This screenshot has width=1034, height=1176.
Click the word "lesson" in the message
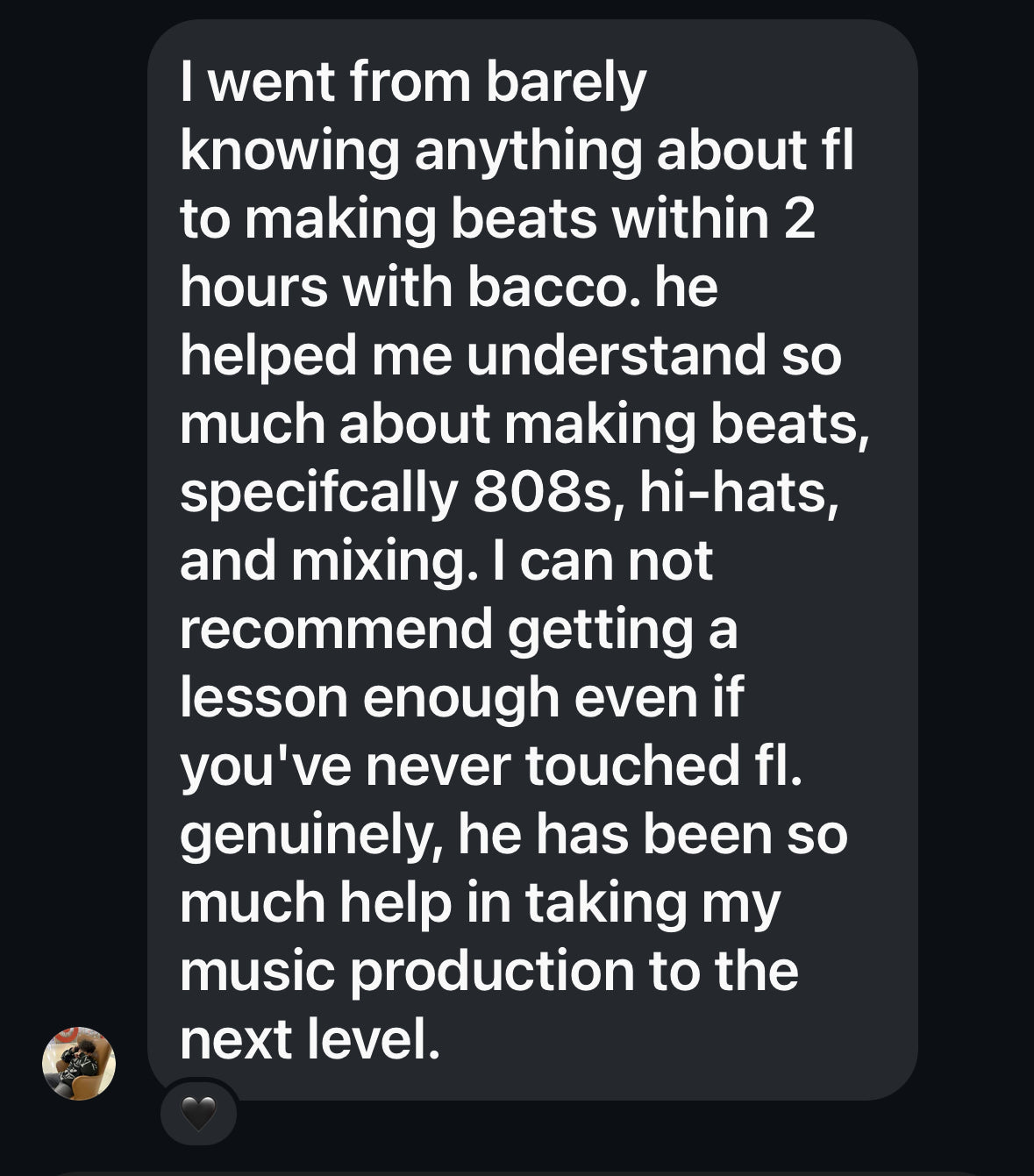[263, 697]
